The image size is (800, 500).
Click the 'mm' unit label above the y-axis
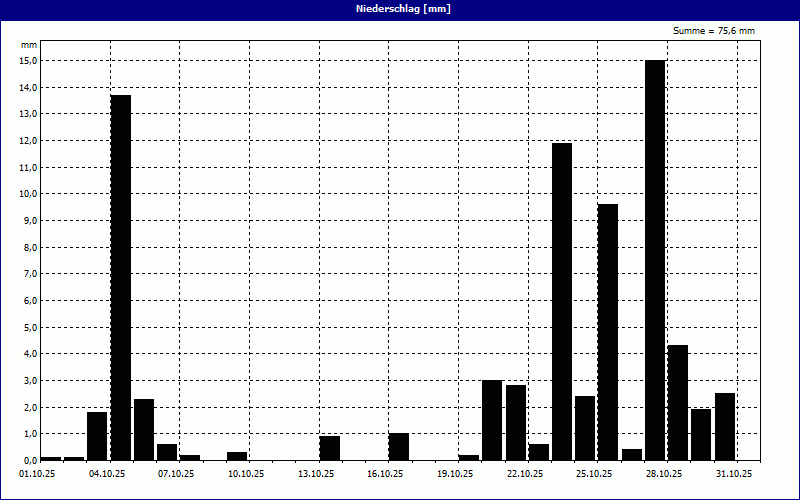click(29, 45)
